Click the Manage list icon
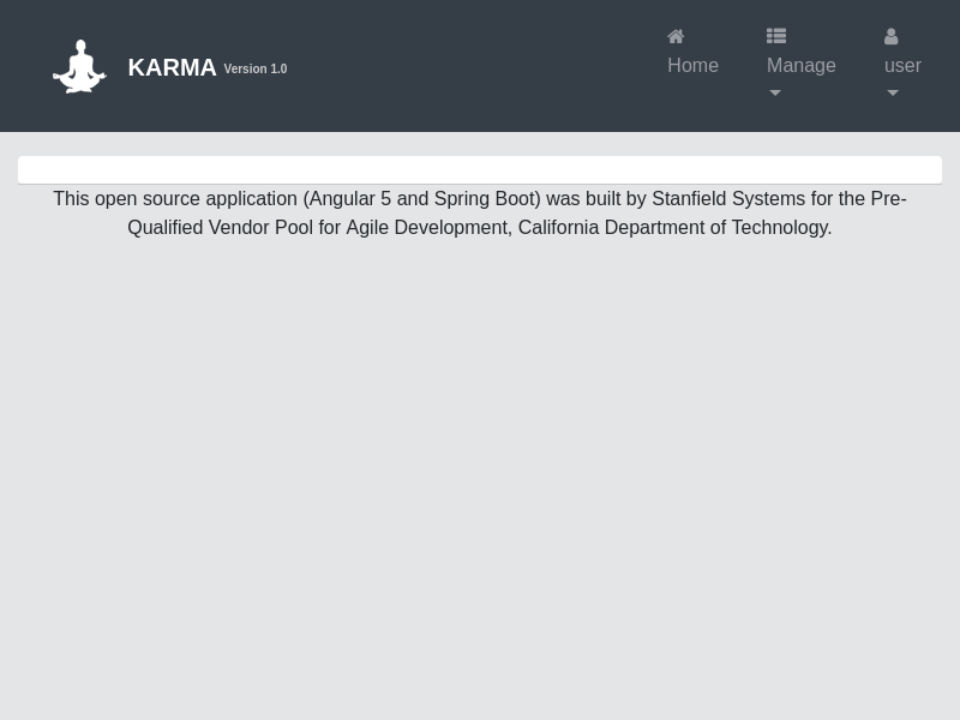 [x=776, y=37]
